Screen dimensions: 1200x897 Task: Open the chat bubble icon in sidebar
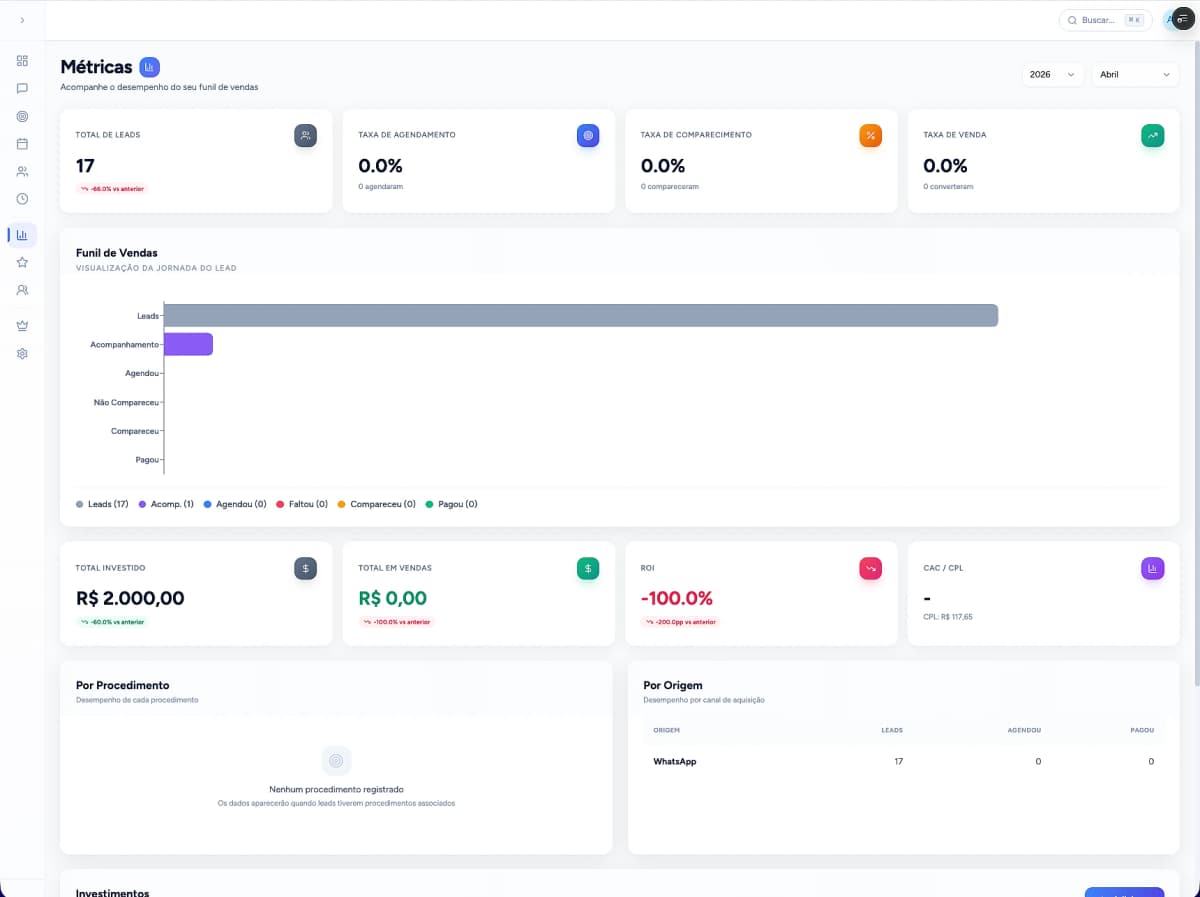point(22,88)
